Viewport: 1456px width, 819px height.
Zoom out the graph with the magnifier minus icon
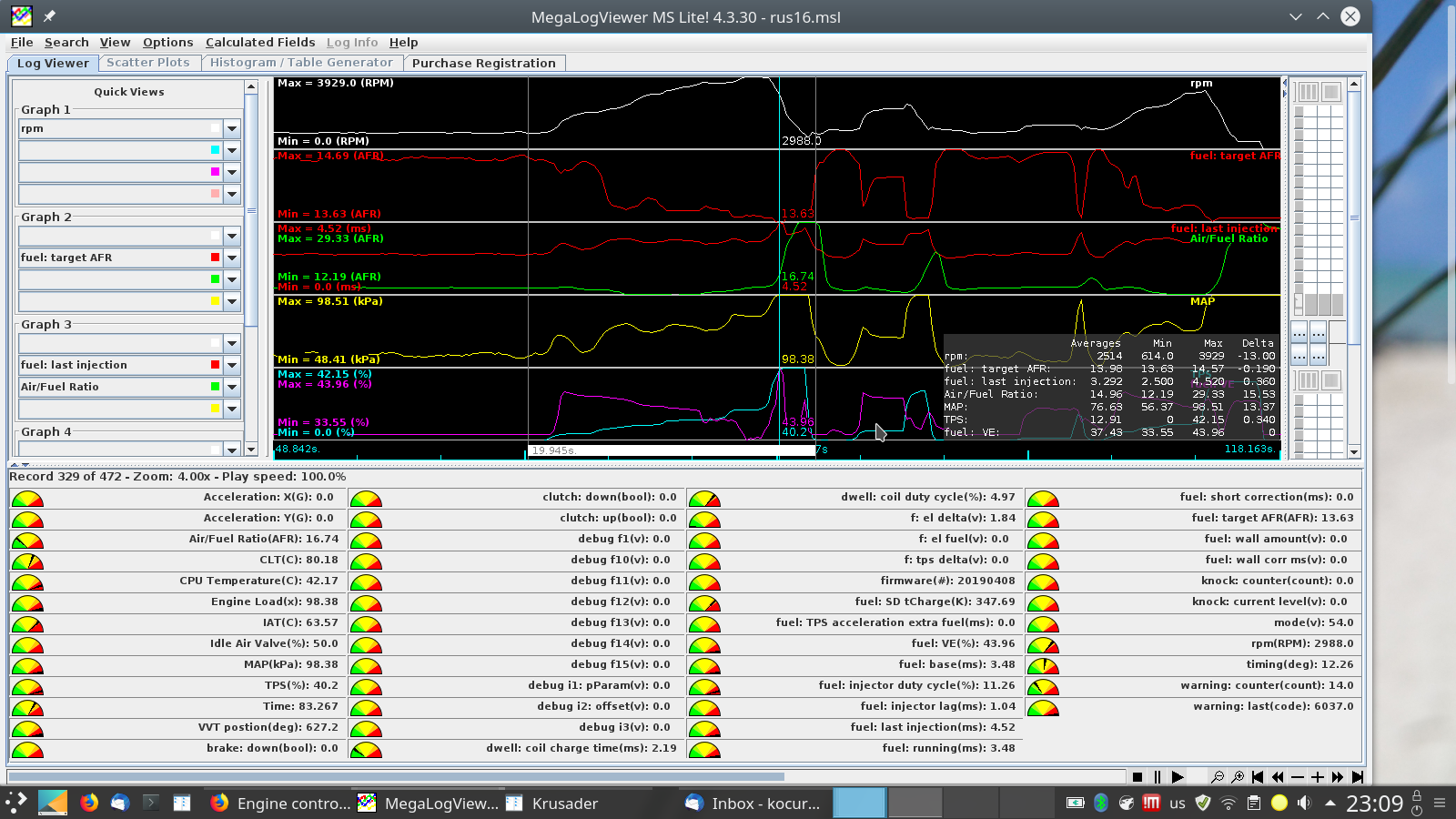click(x=1218, y=777)
